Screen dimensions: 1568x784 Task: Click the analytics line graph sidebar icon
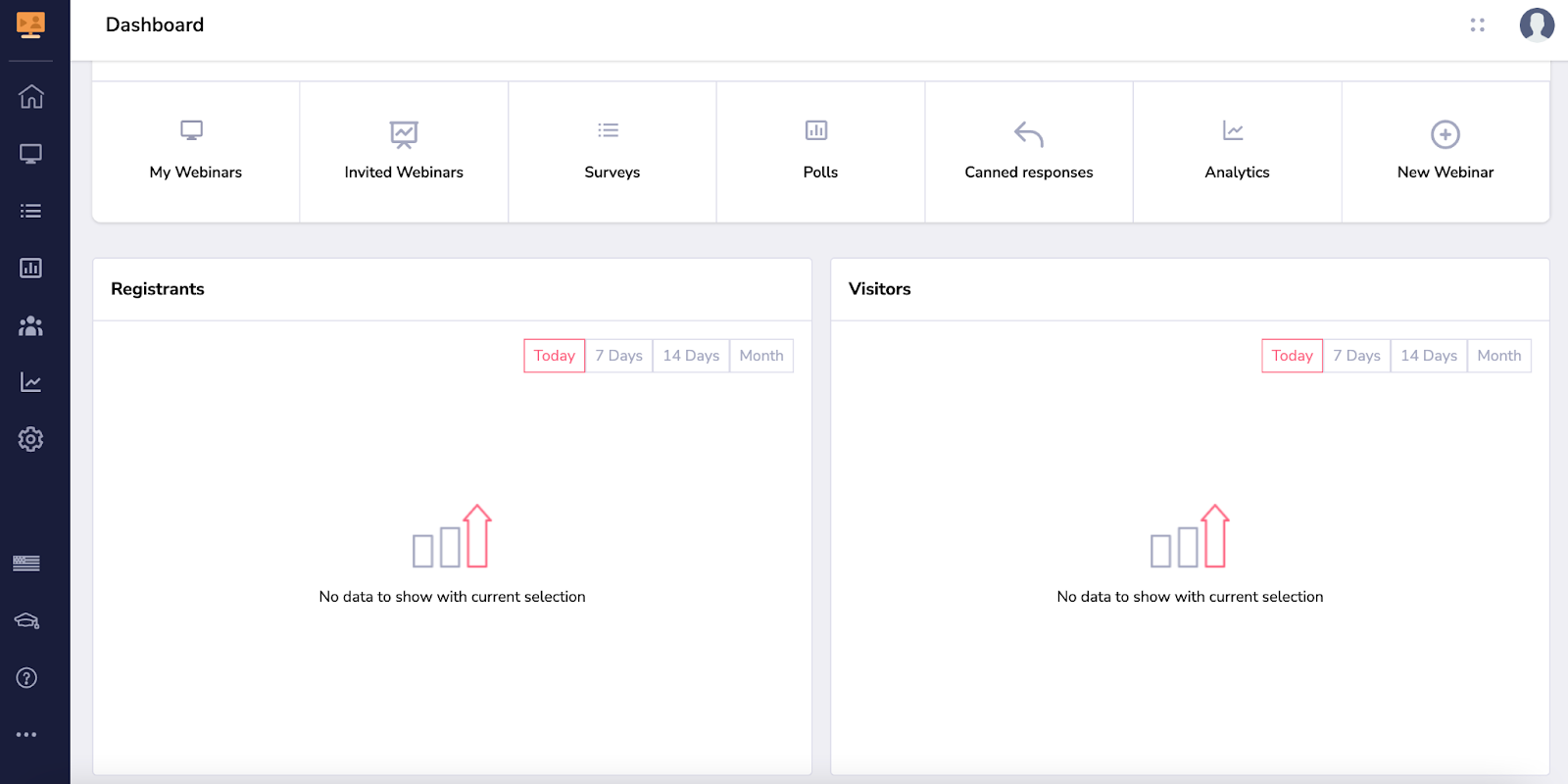click(x=31, y=382)
